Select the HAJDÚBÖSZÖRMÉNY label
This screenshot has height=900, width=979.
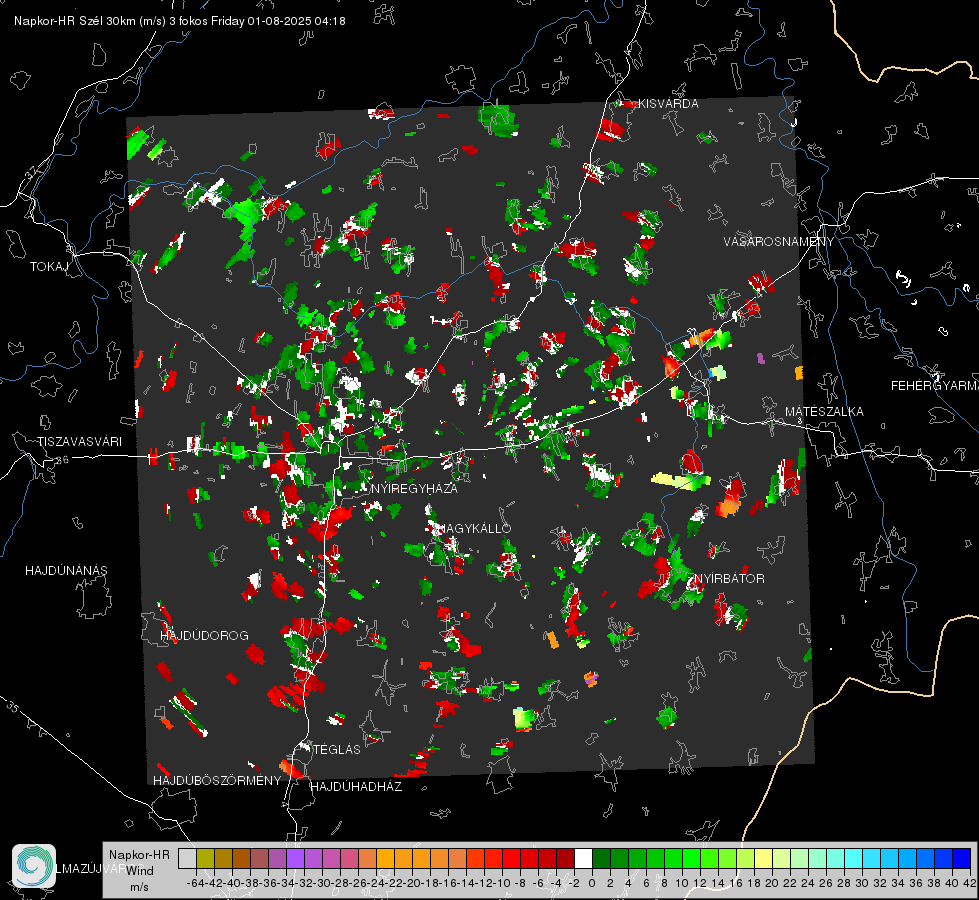click(x=217, y=781)
